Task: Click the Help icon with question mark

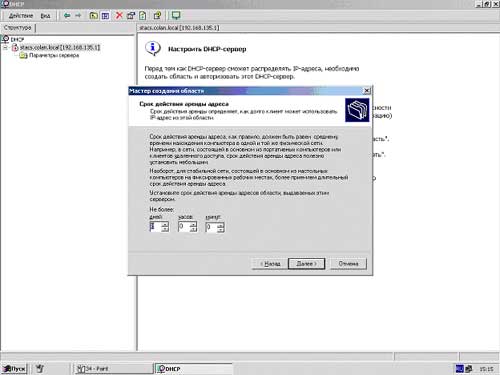Action: coord(157,15)
